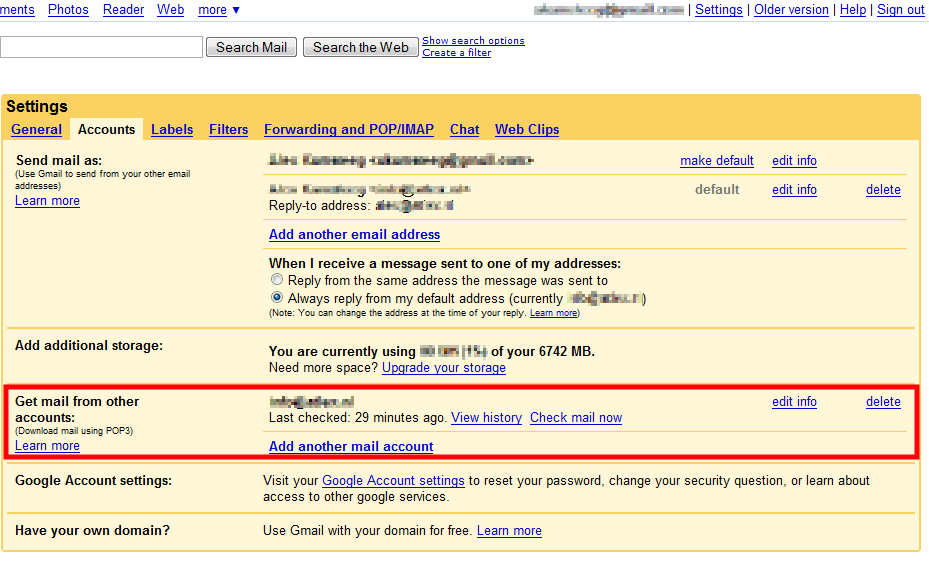
Task: Click Add another mail account
Action: click(x=351, y=446)
